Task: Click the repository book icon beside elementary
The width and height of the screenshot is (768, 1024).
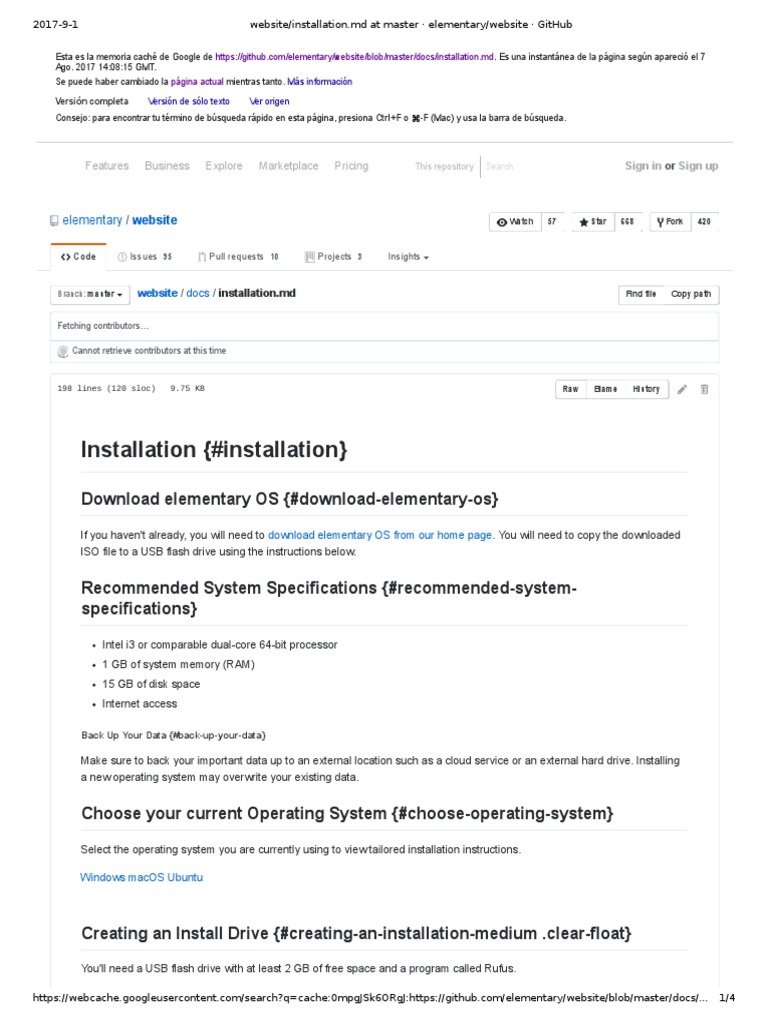Action: pyautogui.click(x=54, y=221)
